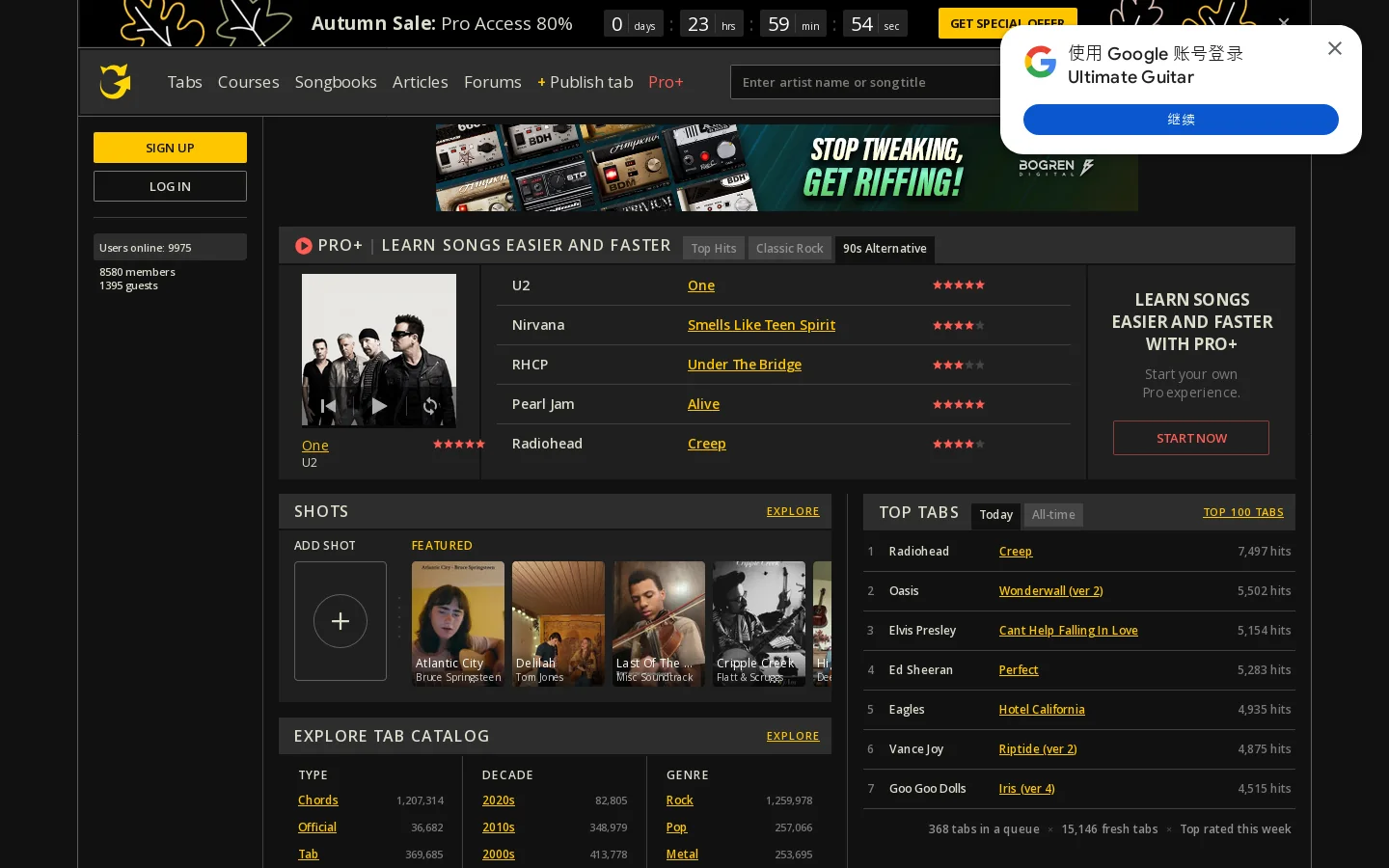Image resolution: width=1389 pixels, height=868 pixels.
Task: Skip to previous track on player
Action: pos(328,406)
